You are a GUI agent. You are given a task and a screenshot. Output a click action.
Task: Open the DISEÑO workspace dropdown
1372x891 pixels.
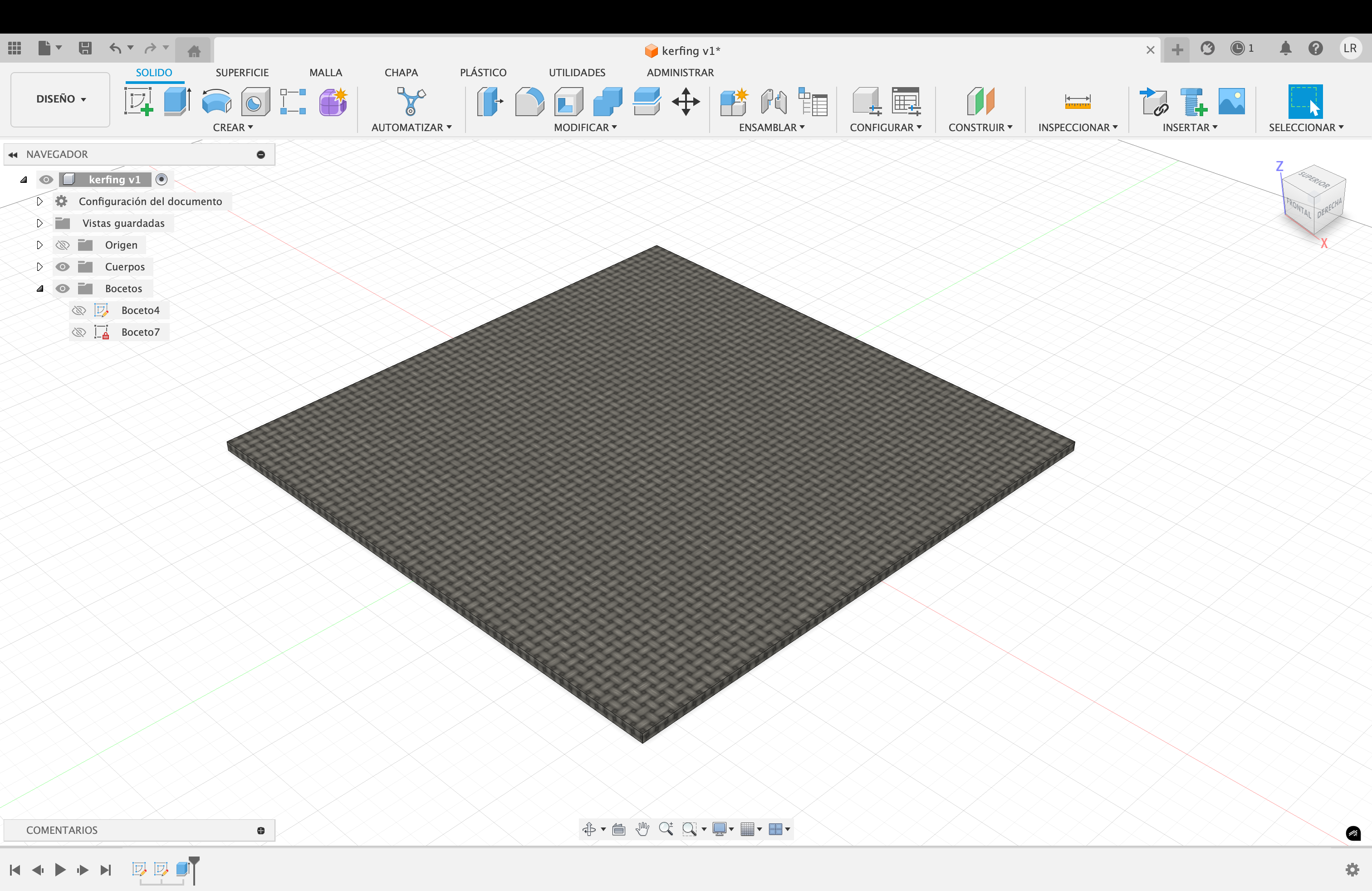[60, 99]
